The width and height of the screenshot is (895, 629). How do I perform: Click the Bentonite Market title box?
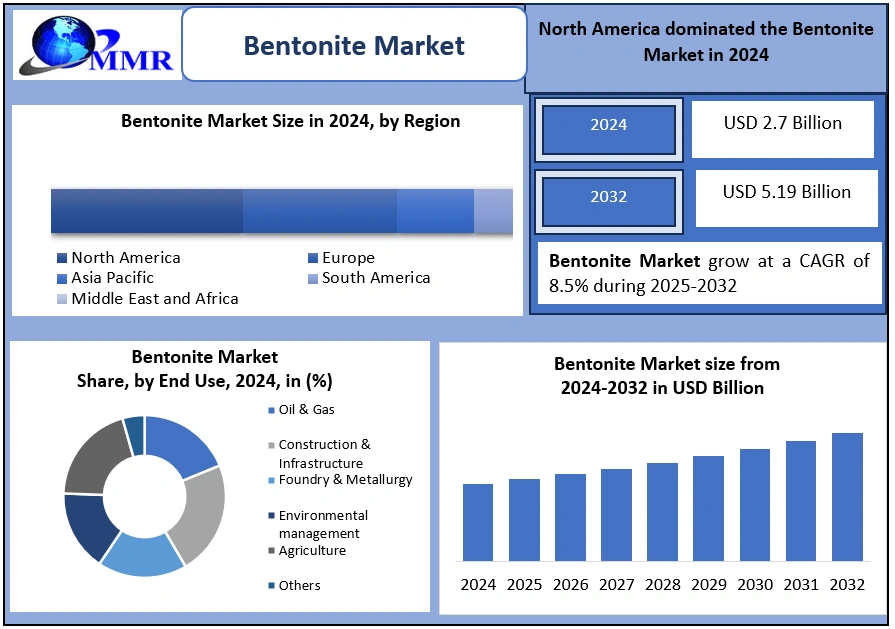click(354, 46)
